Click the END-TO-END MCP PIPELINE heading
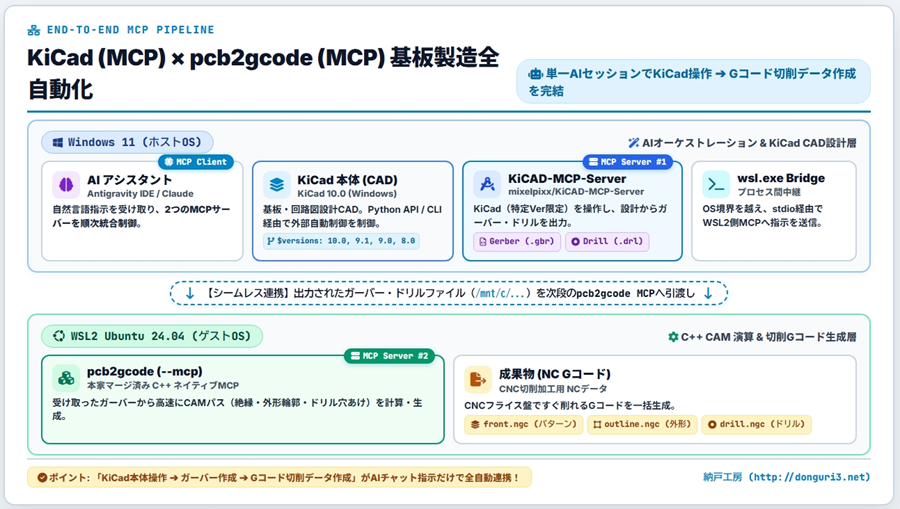The image size is (900, 509). 130,30
